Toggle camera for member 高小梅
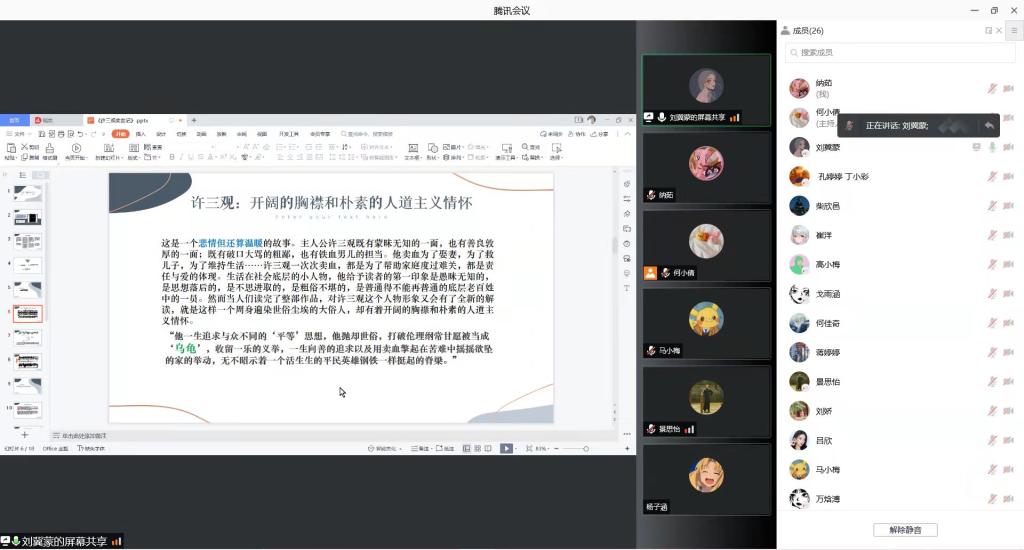 point(1008,266)
